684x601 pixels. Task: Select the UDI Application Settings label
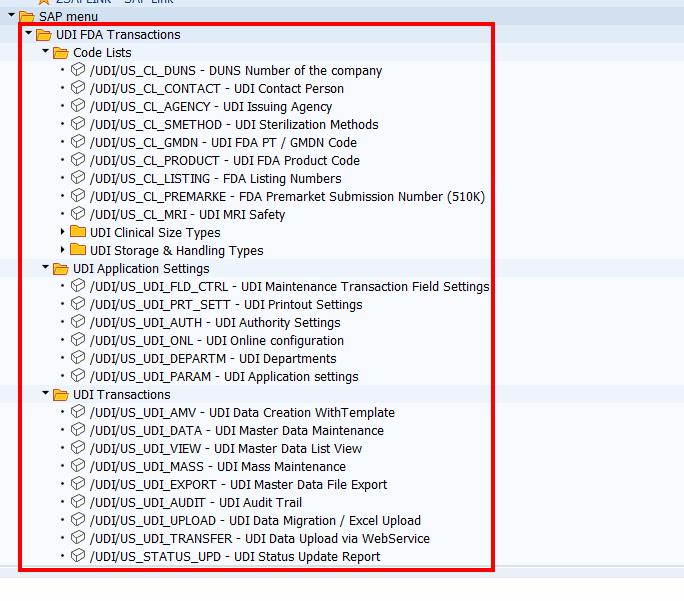[x=141, y=269]
